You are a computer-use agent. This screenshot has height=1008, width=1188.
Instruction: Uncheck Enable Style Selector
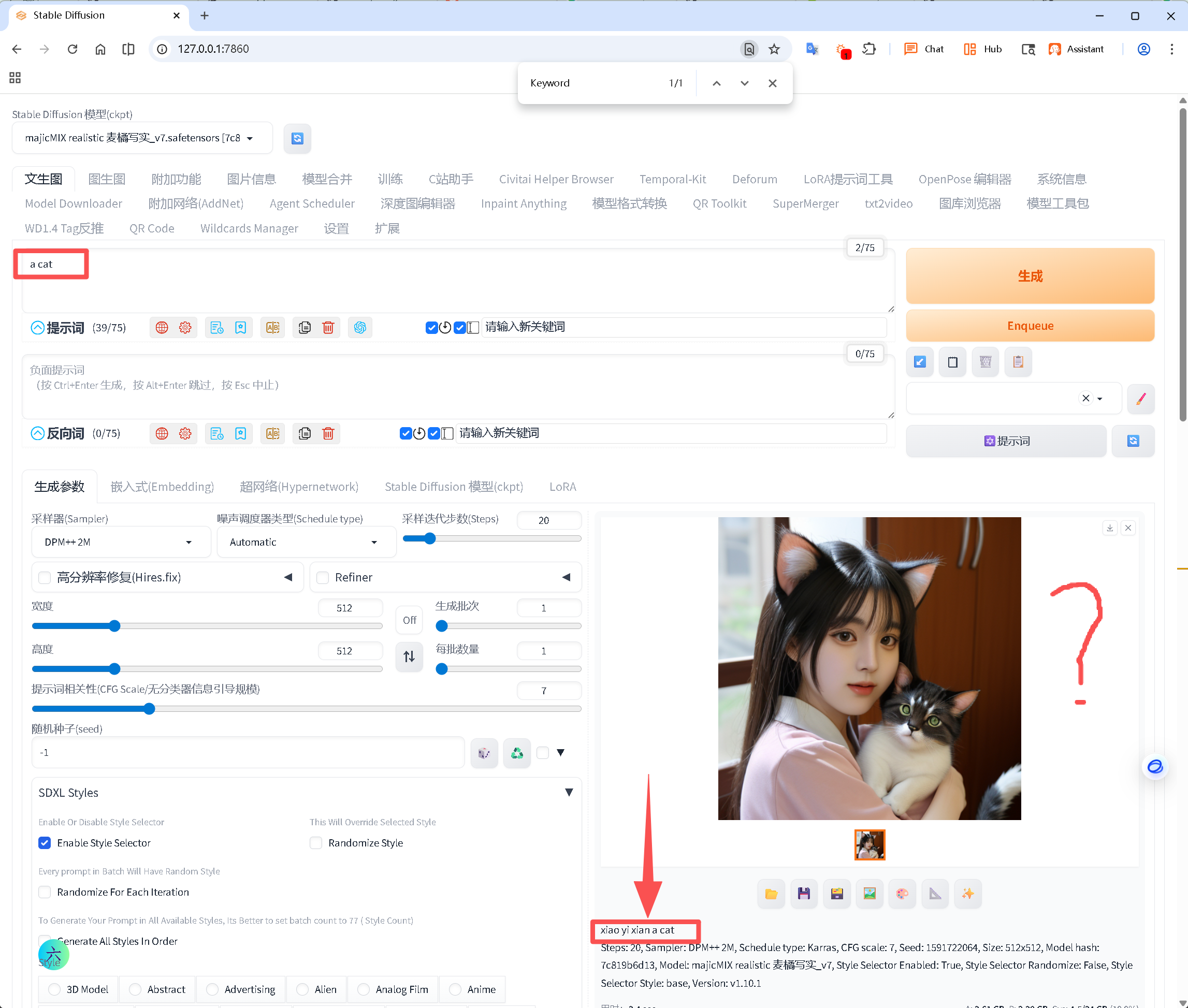(x=45, y=843)
